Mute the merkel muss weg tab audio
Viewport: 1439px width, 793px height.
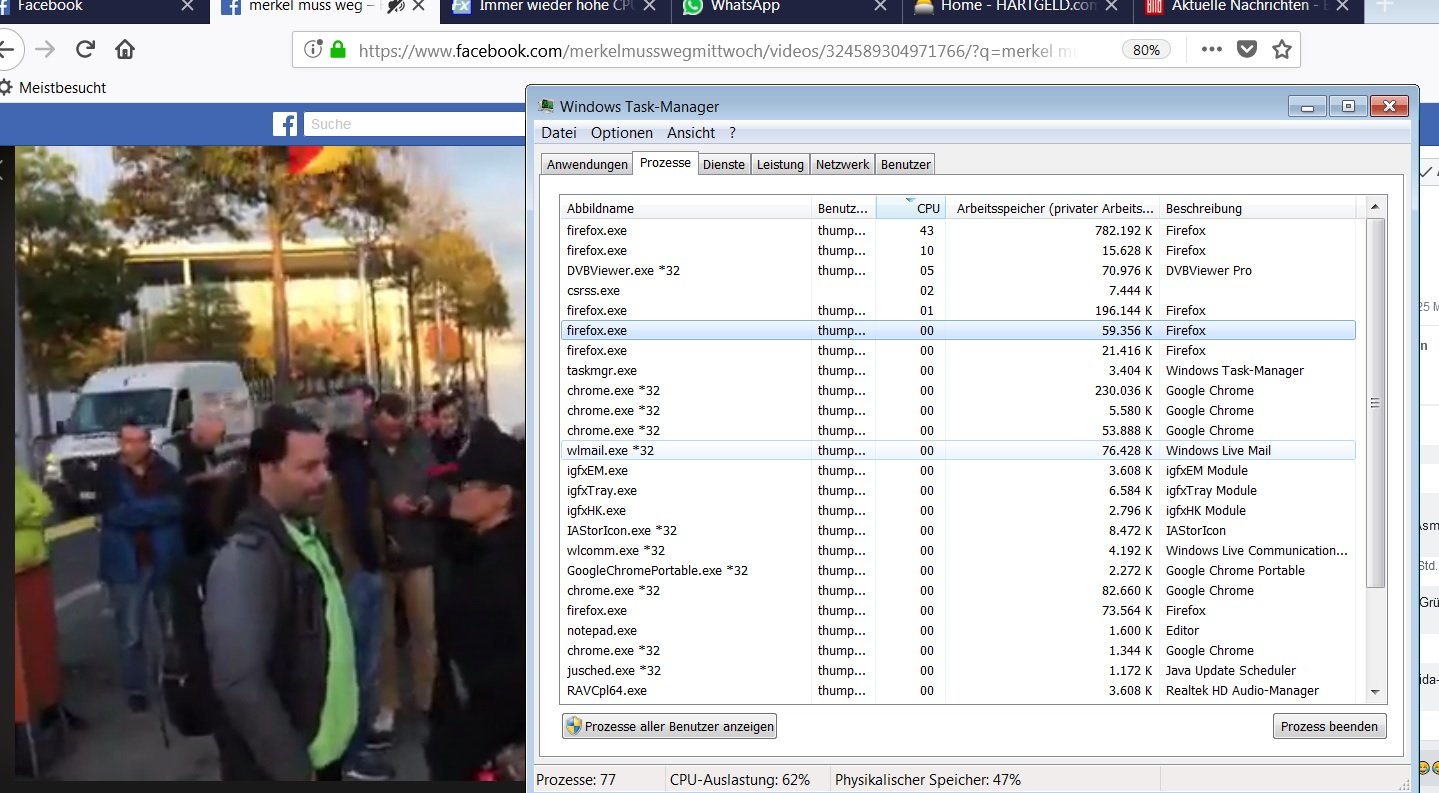coord(395,7)
